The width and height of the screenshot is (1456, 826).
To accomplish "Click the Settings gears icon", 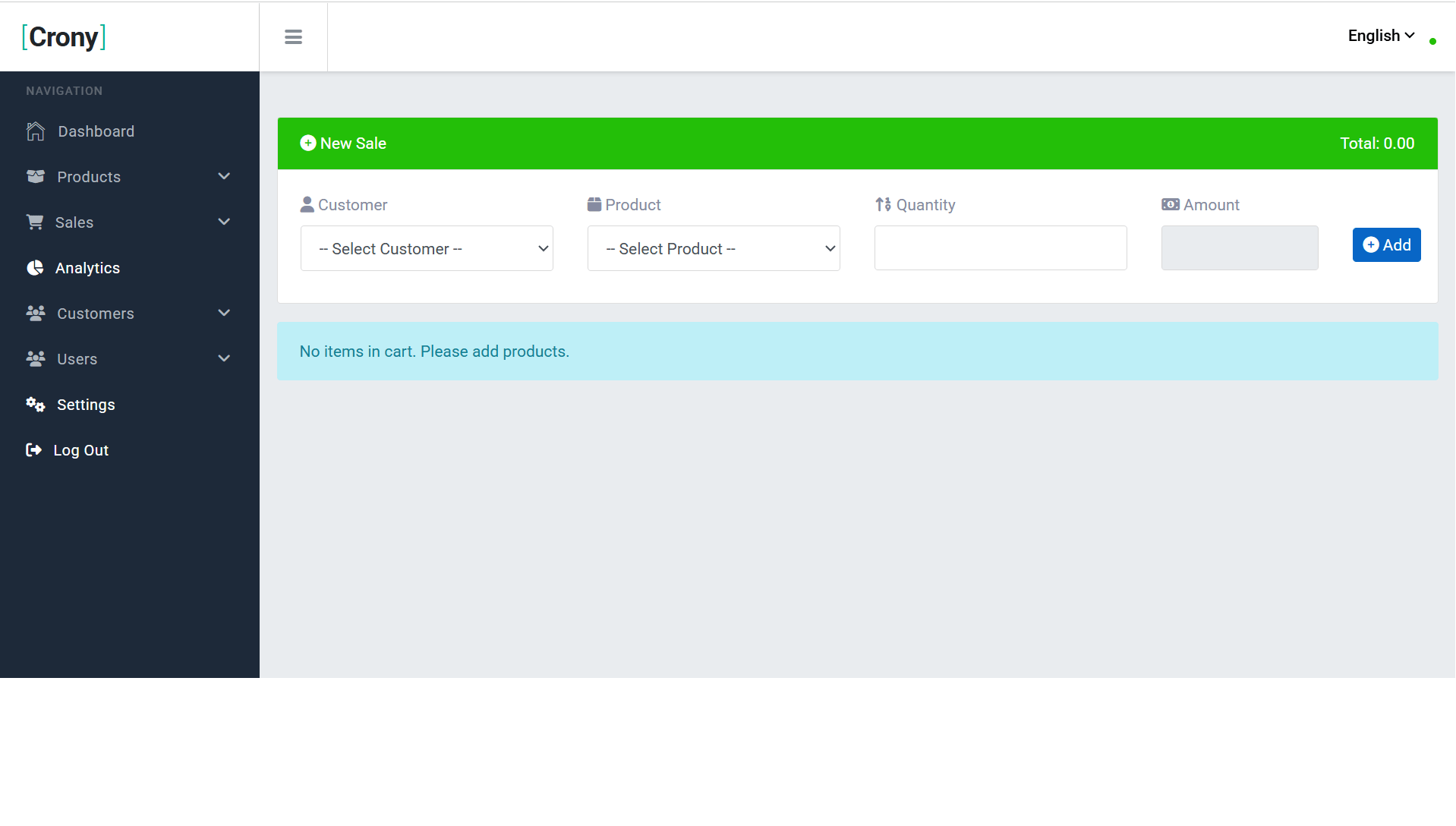I will 36,404.
